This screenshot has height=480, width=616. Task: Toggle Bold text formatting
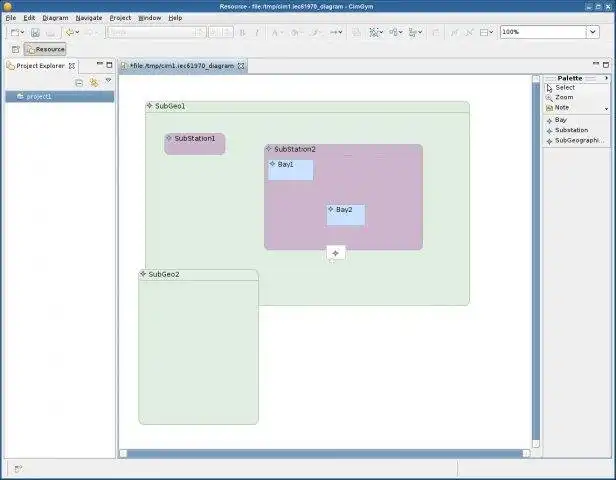pyautogui.click(x=242, y=33)
